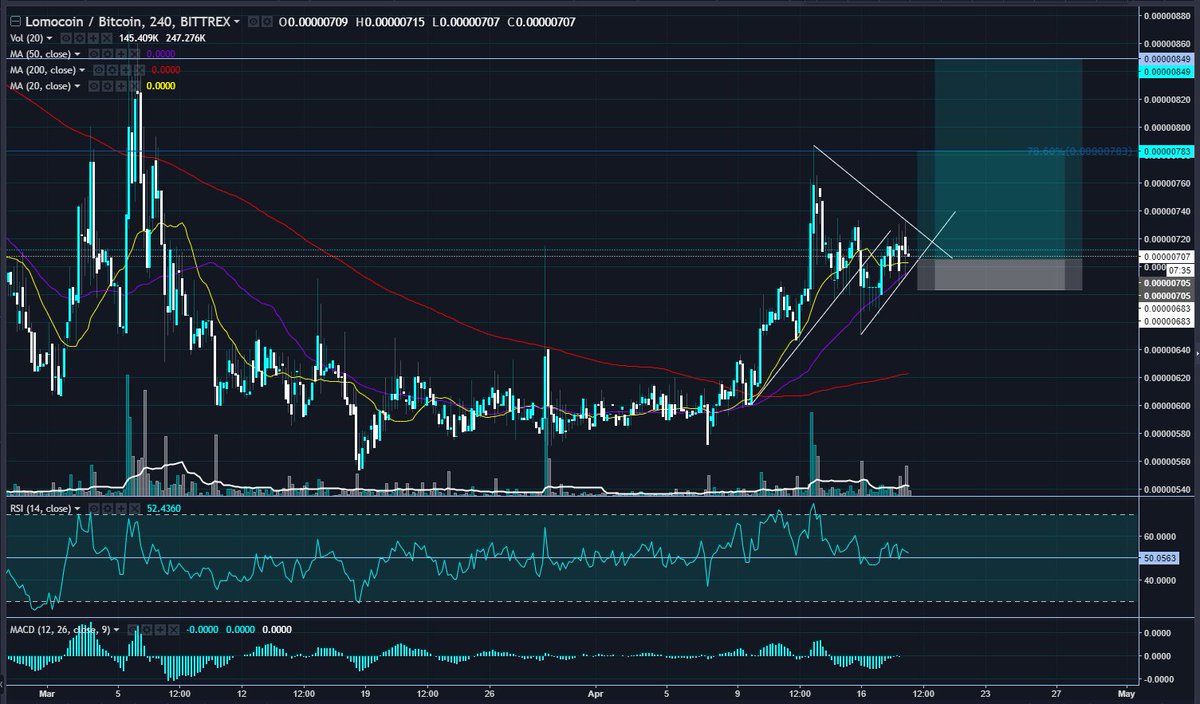This screenshot has width=1200, height=704.
Task: Click the plus icon beside MA (200, close)
Action: click(x=125, y=70)
